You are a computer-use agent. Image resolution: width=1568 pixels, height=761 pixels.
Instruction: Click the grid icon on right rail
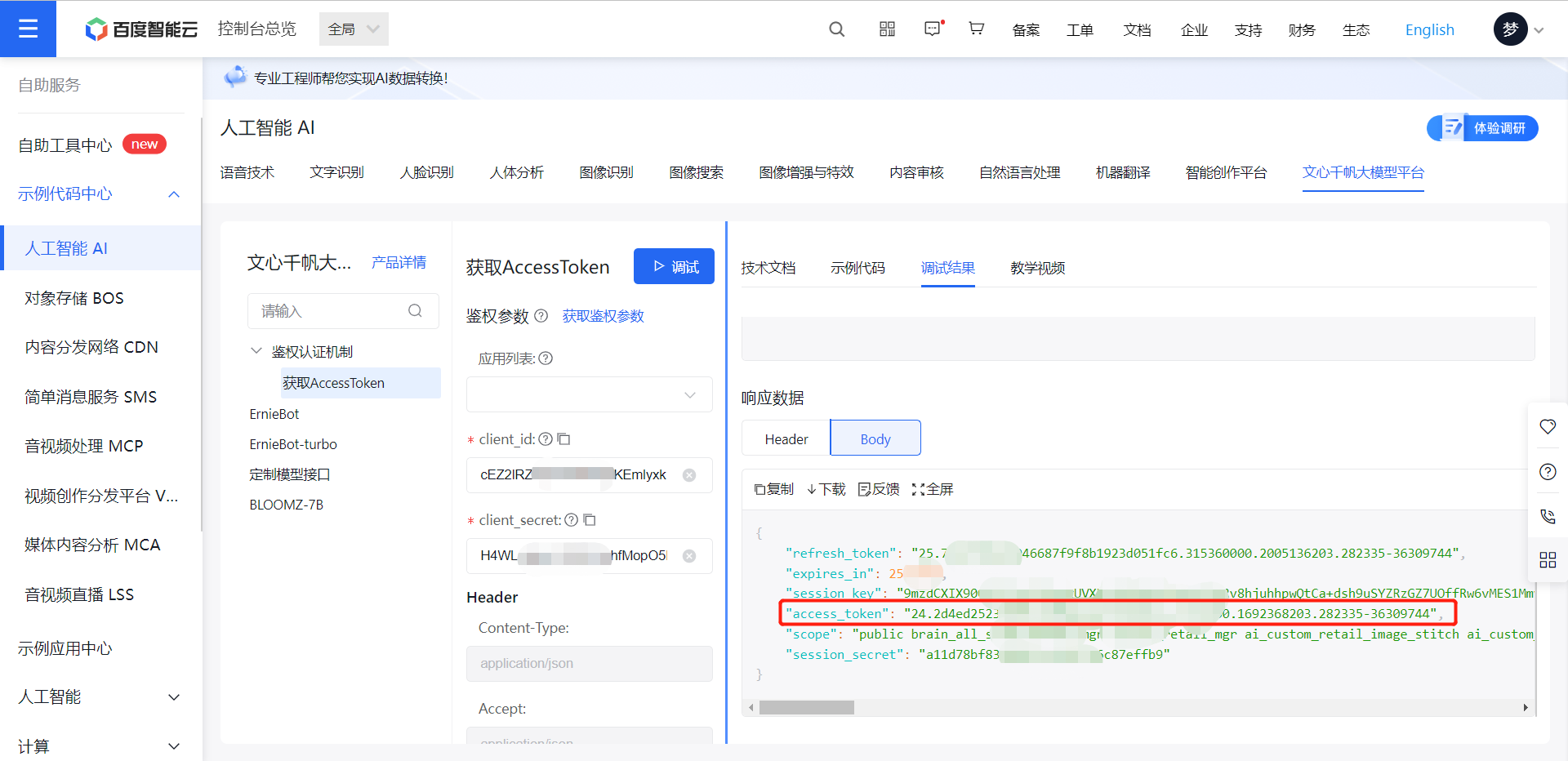click(1548, 560)
